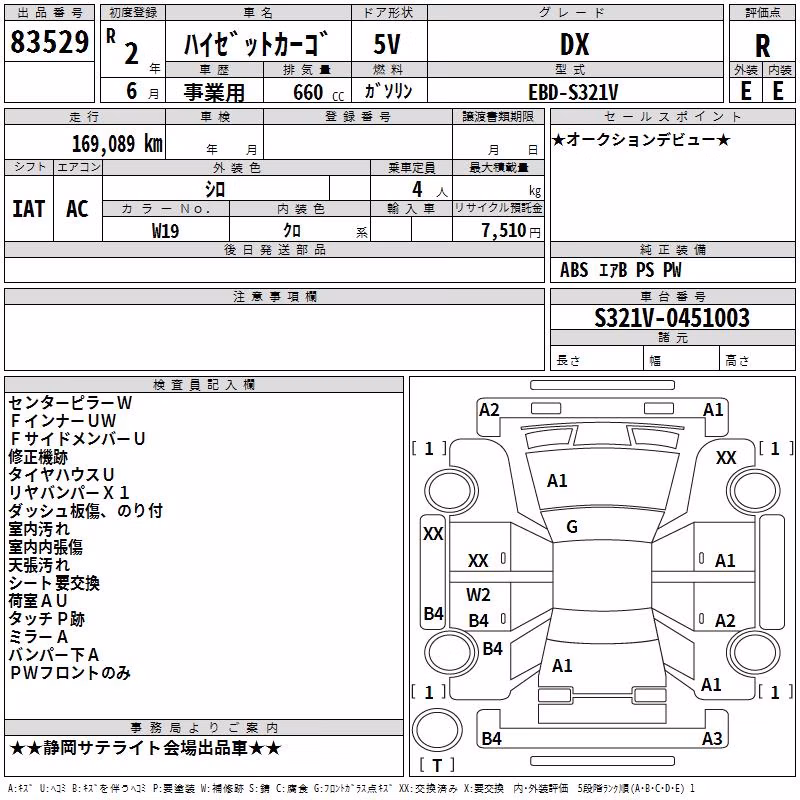This screenshot has height=800, width=800.
Task: Click the windshield mark G on diagram
Action: 572,527
